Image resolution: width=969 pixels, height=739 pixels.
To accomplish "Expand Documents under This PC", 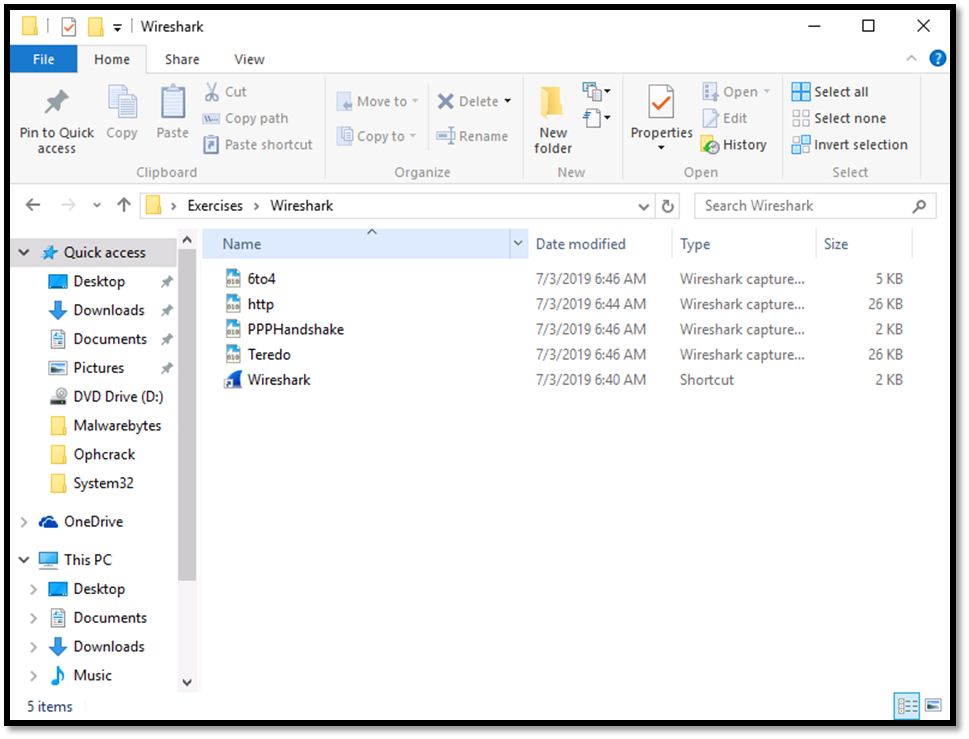I will click(33, 618).
